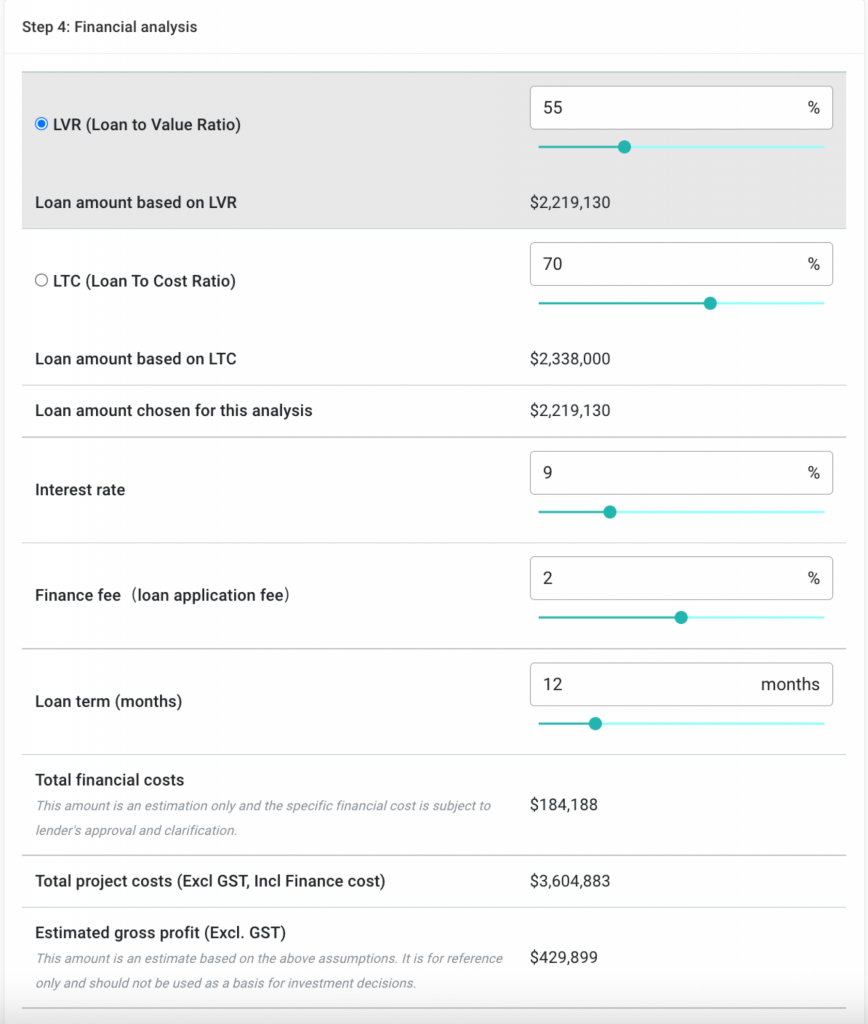Click the Interest rate slider handle
Screen dimensions: 868x1024
(610, 512)
